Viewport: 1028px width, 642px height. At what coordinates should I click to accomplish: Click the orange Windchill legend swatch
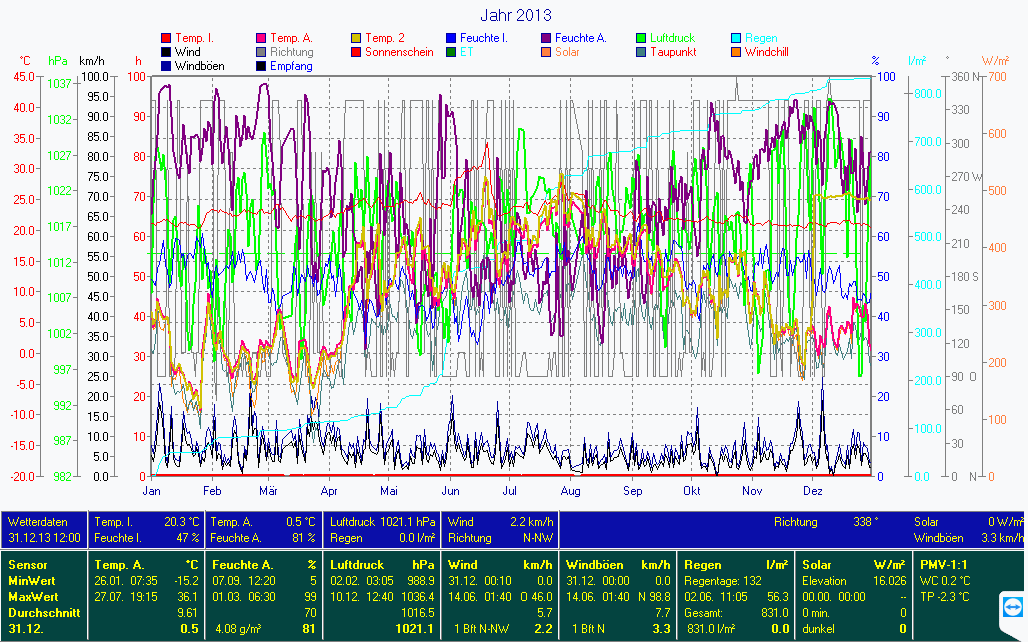tap(736, 52)
